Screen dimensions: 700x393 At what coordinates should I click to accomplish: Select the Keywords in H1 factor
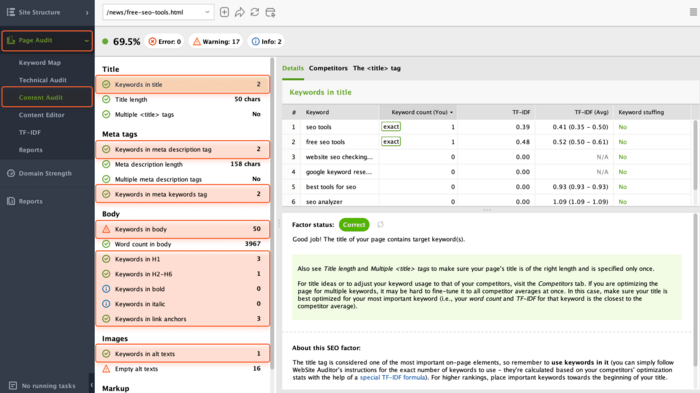(x=183, y=259)
